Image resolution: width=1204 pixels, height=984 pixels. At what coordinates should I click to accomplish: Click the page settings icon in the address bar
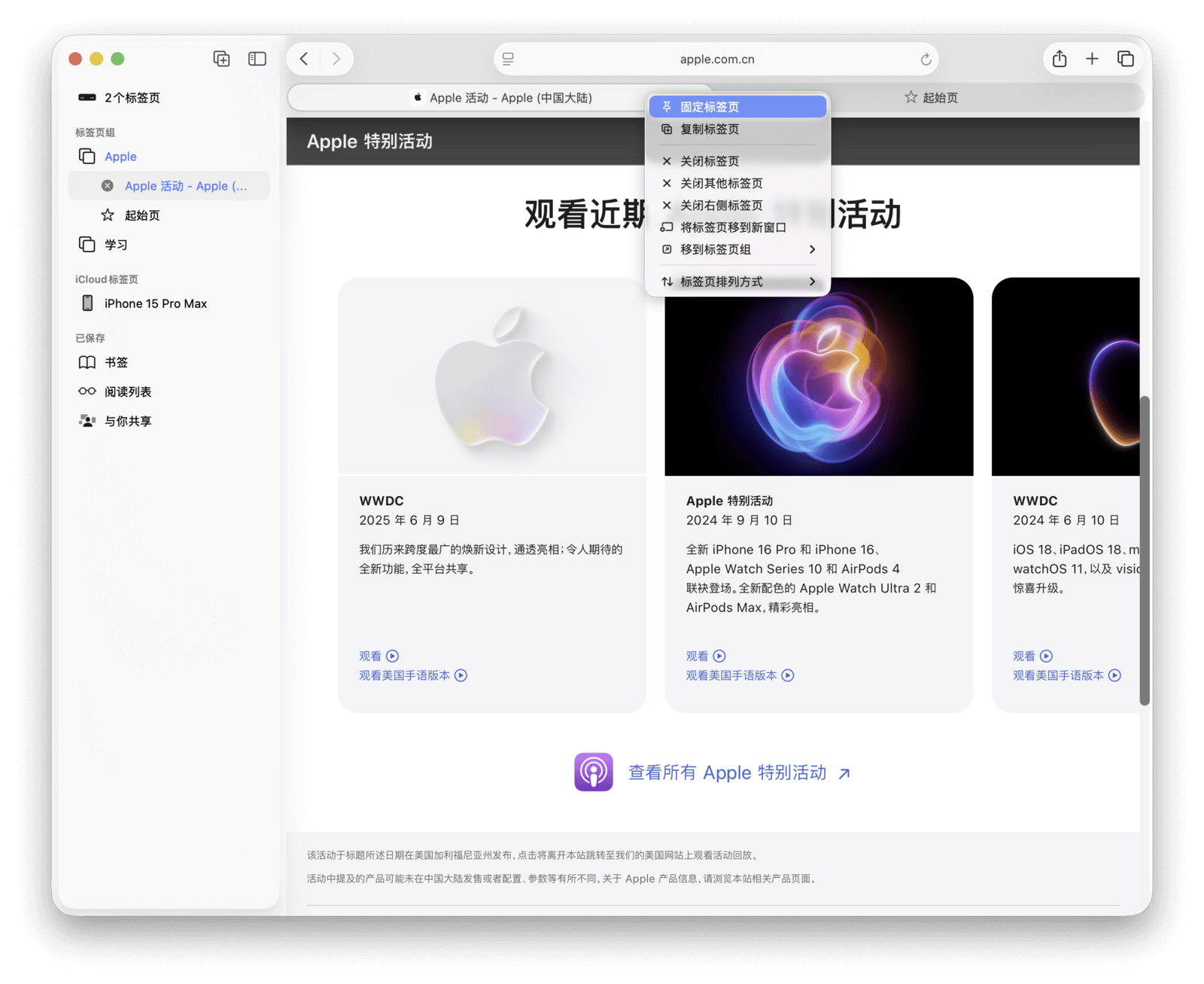click(509, 59)
